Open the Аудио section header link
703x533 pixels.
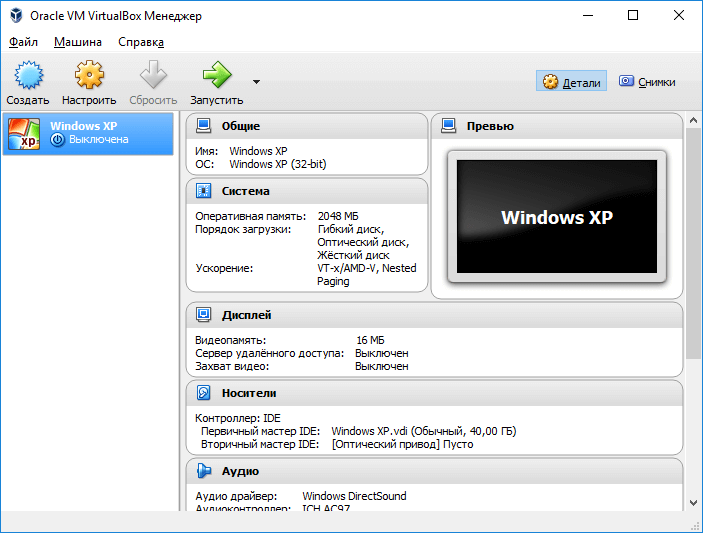[x=240, y=471]
